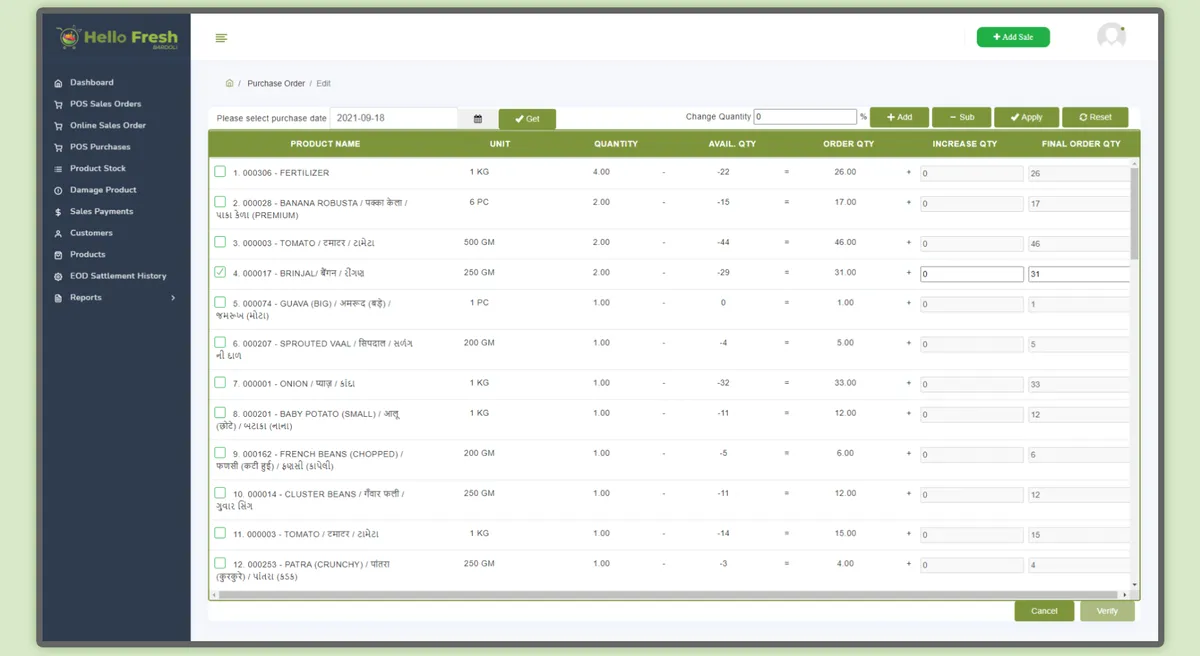The width and height of the screenshot is (1200, 656).
Task: Focus Final Order Qty field for BRINJAL
Action: 1079,274
